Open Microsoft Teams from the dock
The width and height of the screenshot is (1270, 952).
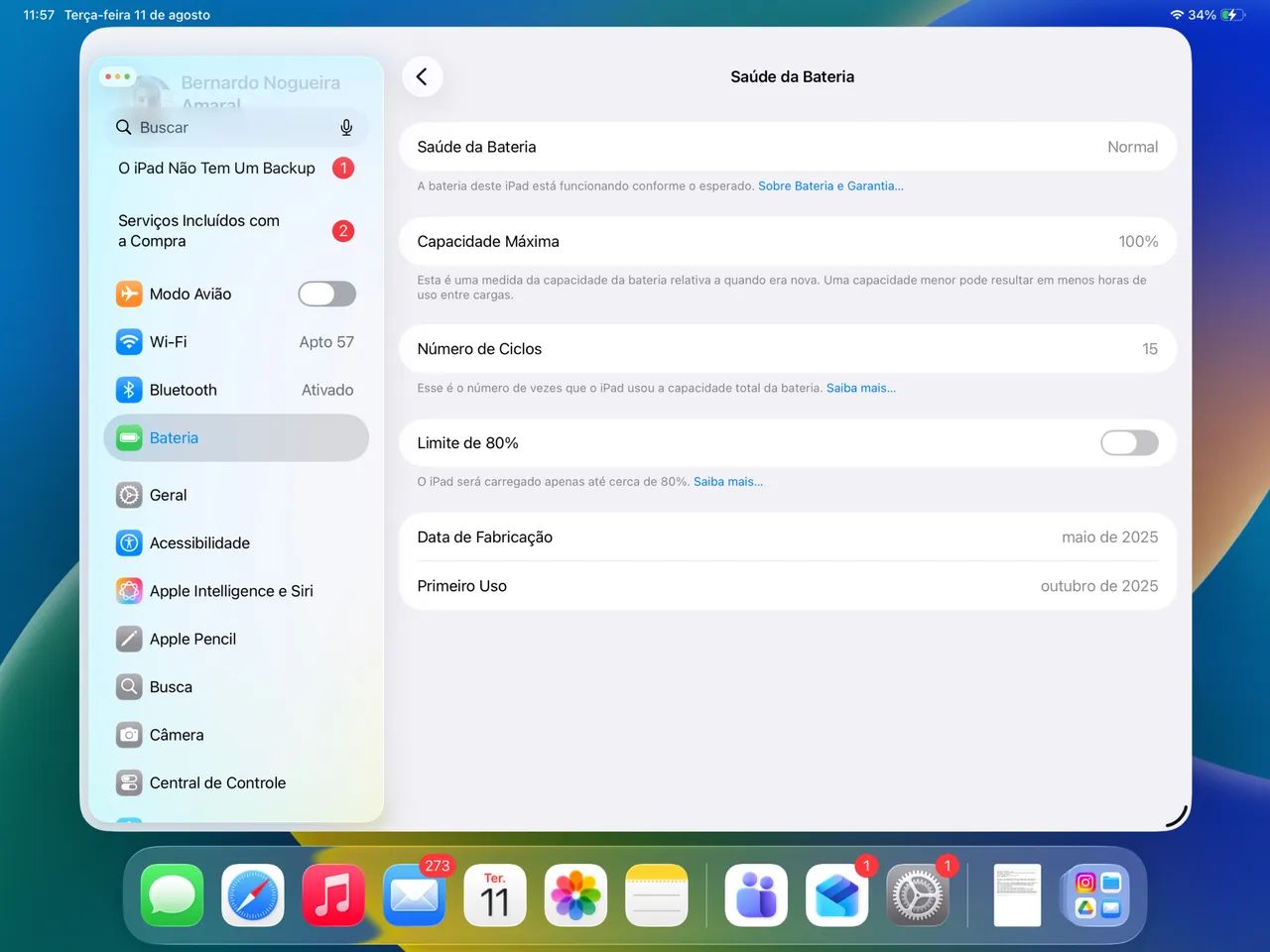click(x=756, y=895)
